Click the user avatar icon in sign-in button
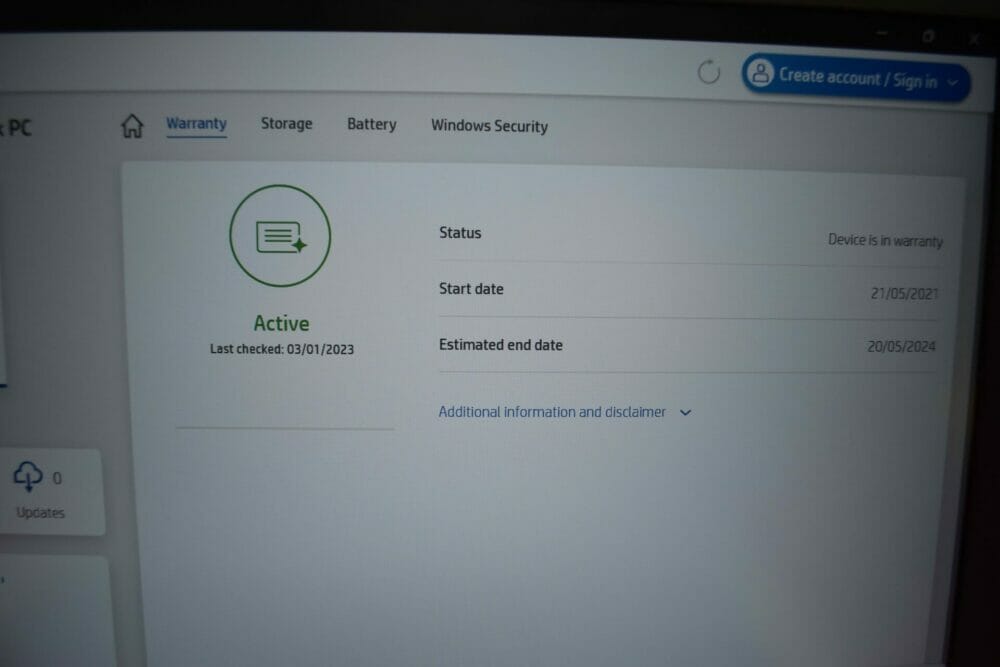1000x667 pixels. click(760, 73)
